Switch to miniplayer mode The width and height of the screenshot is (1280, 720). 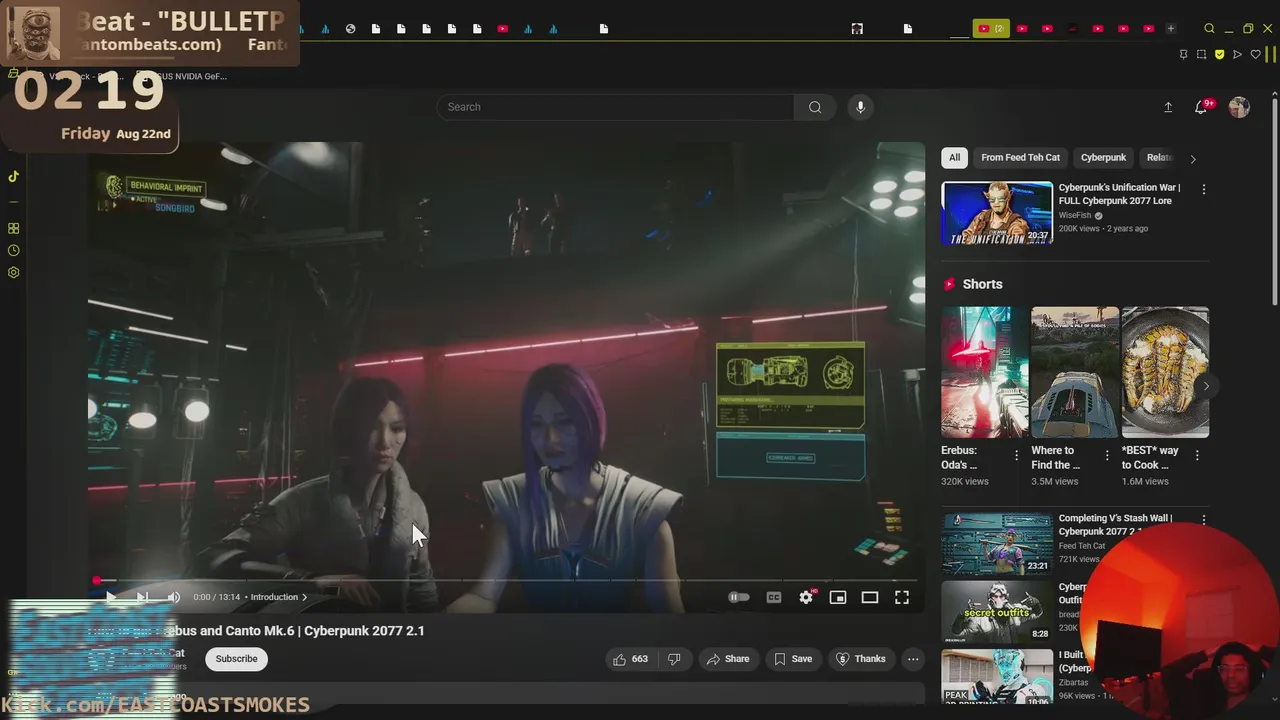click(x=838, y=597)
